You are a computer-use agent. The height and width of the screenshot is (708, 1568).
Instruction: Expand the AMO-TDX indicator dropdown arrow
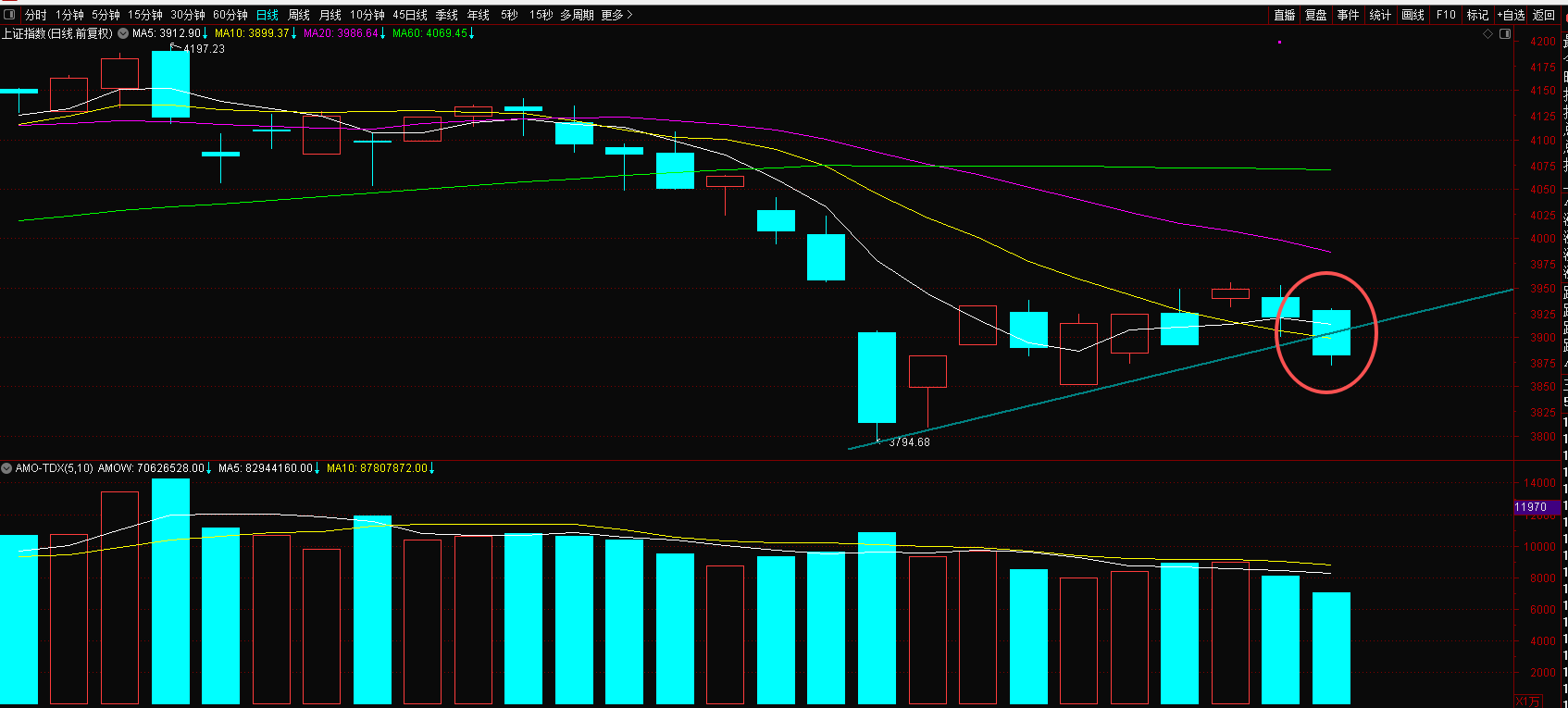pos(6,468)
